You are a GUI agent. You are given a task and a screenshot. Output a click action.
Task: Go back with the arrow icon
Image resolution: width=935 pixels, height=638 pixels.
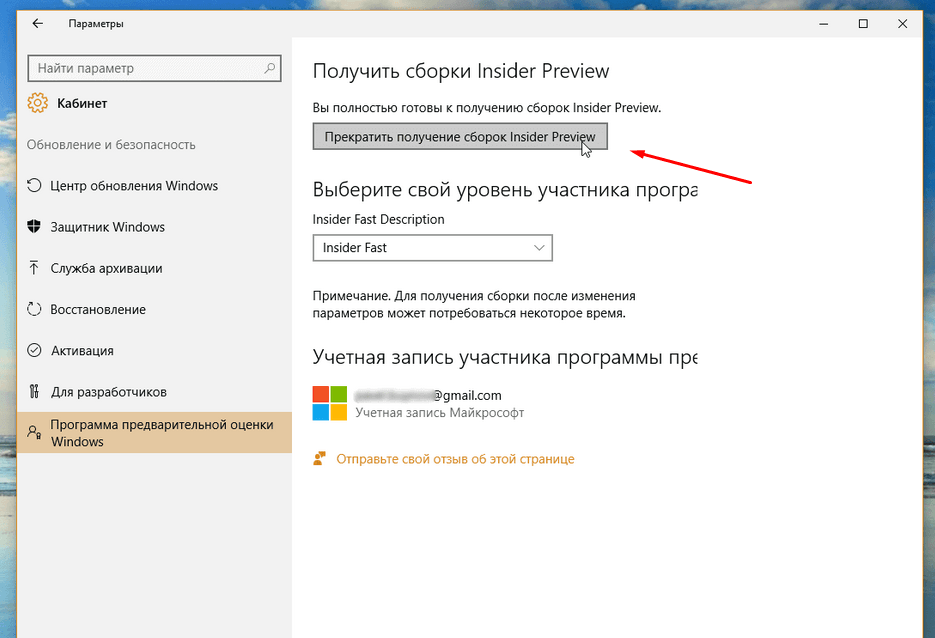[38, 23]
